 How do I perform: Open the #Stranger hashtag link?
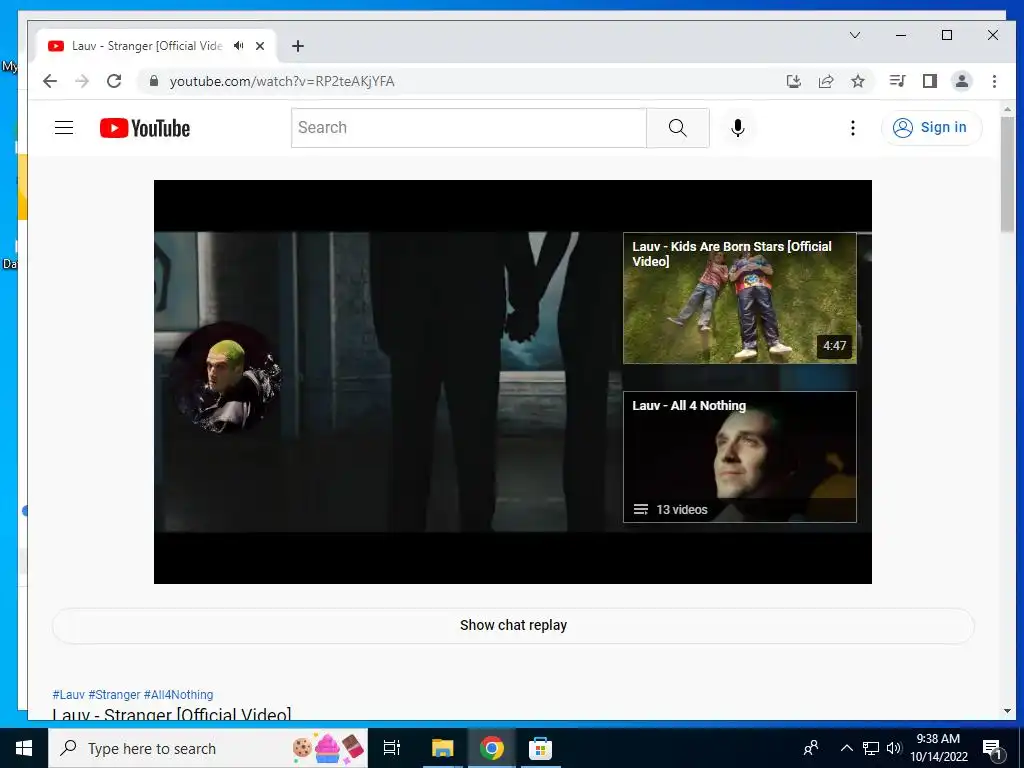[x=114, y=694]
